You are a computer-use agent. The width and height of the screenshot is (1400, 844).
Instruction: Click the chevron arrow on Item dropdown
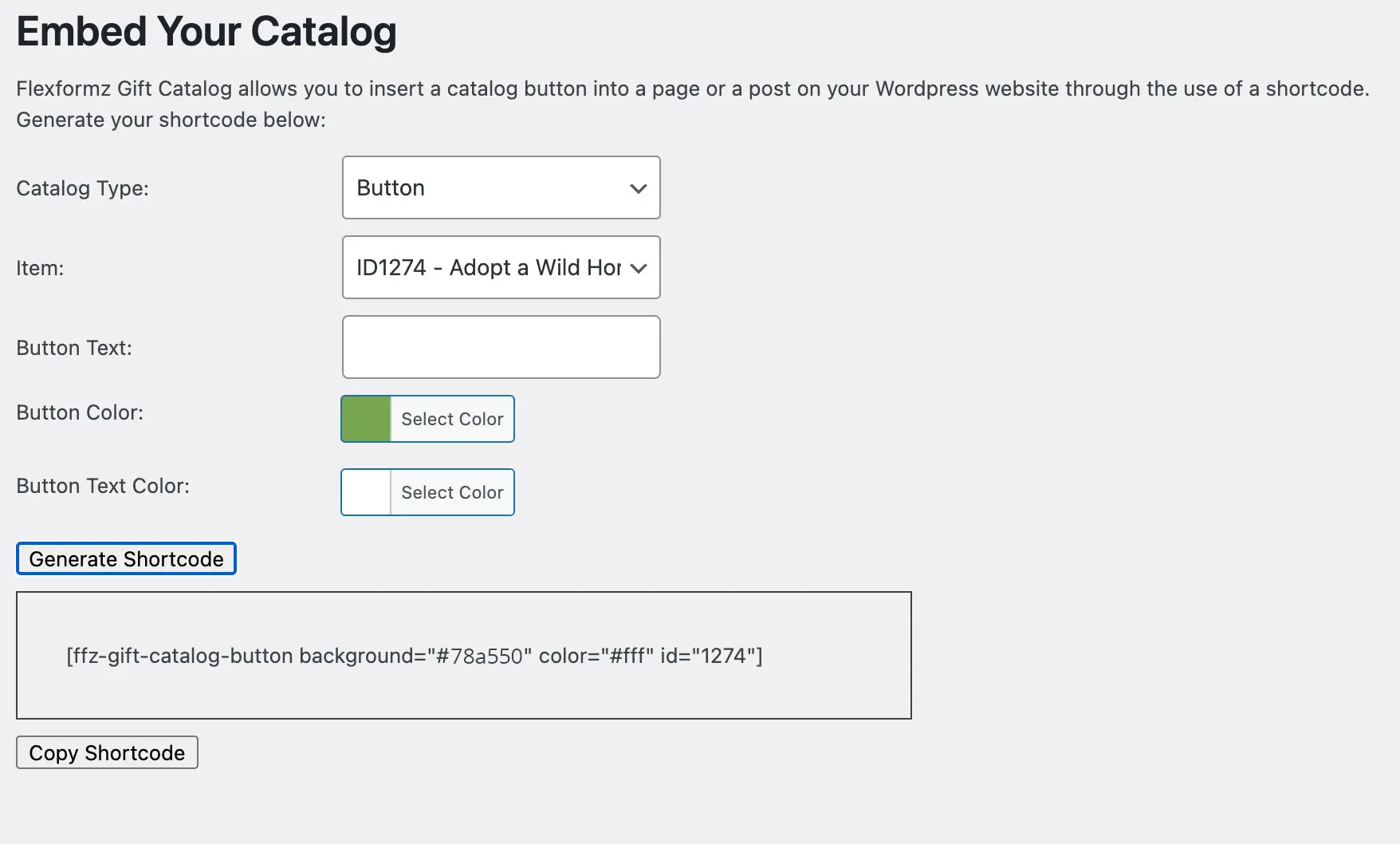coord(638,268)
